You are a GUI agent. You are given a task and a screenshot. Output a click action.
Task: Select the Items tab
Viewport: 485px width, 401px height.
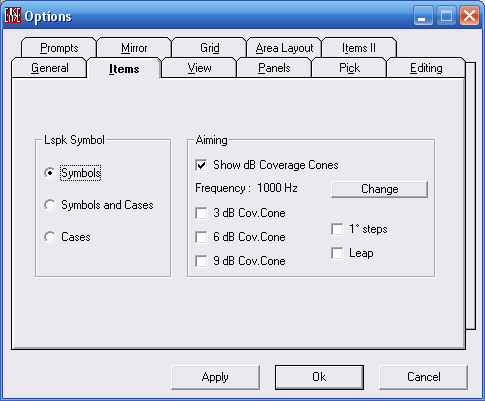point(124,68)
